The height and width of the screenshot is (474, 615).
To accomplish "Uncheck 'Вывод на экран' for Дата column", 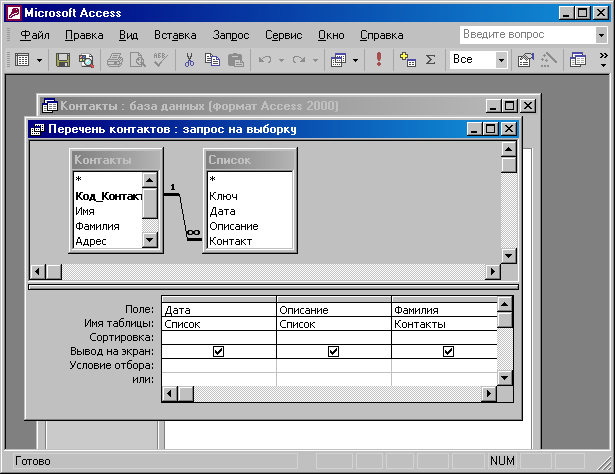I will (x=218, y=351).
